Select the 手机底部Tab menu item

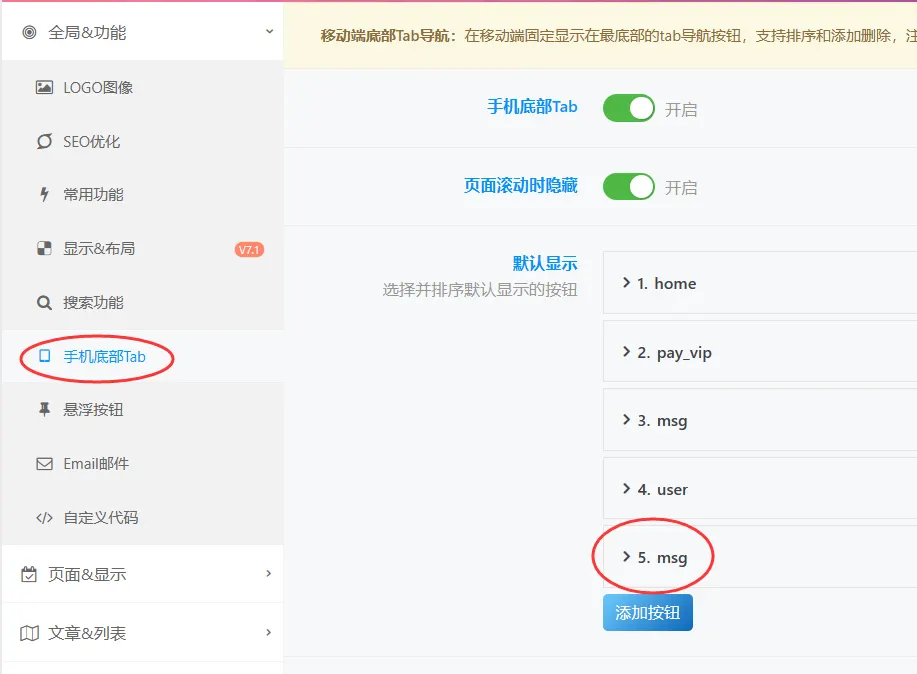(143, 356)
